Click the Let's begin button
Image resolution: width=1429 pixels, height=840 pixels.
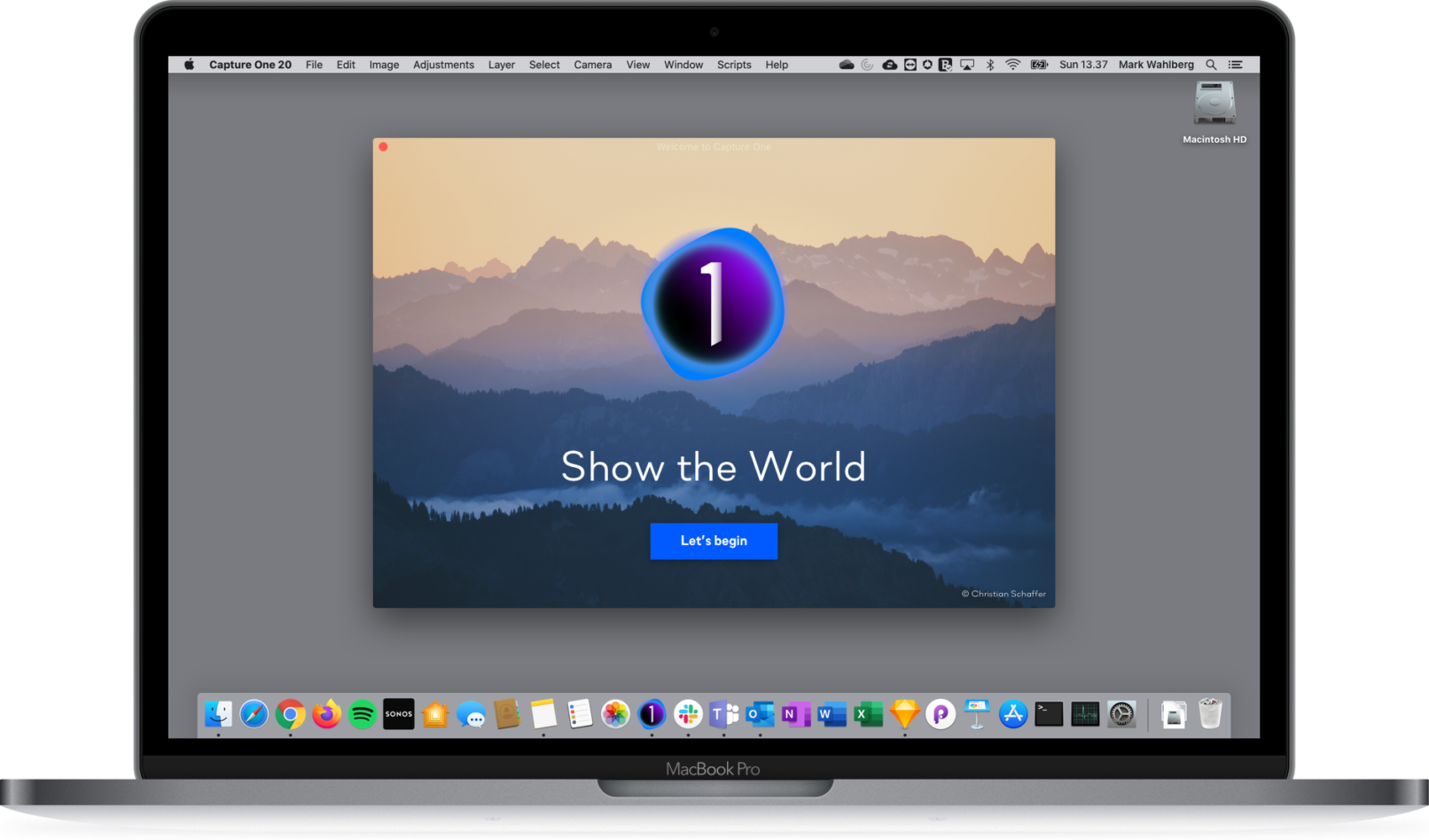pos(714,541)
